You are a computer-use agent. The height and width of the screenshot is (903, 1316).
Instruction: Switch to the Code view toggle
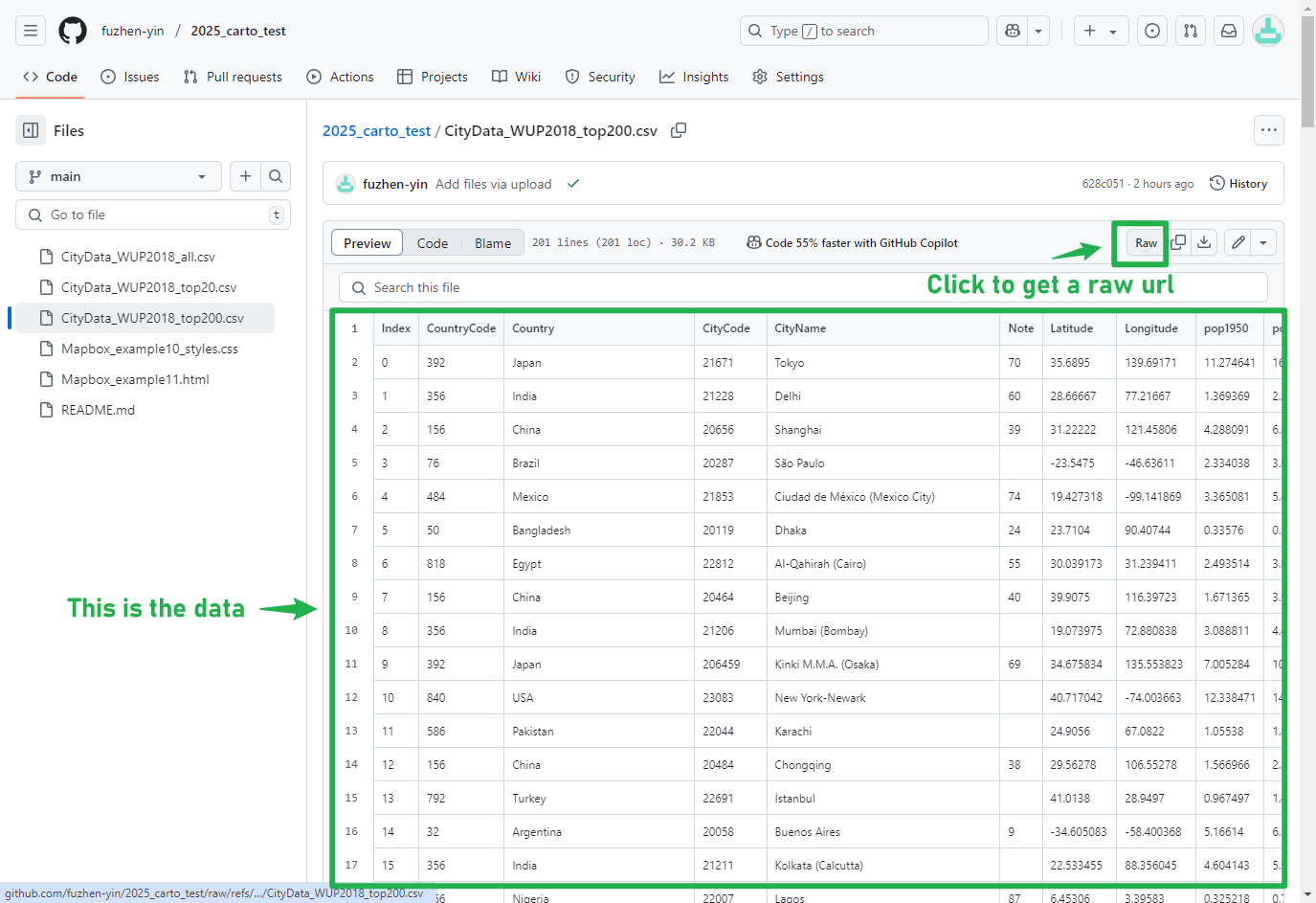[433, 243]
